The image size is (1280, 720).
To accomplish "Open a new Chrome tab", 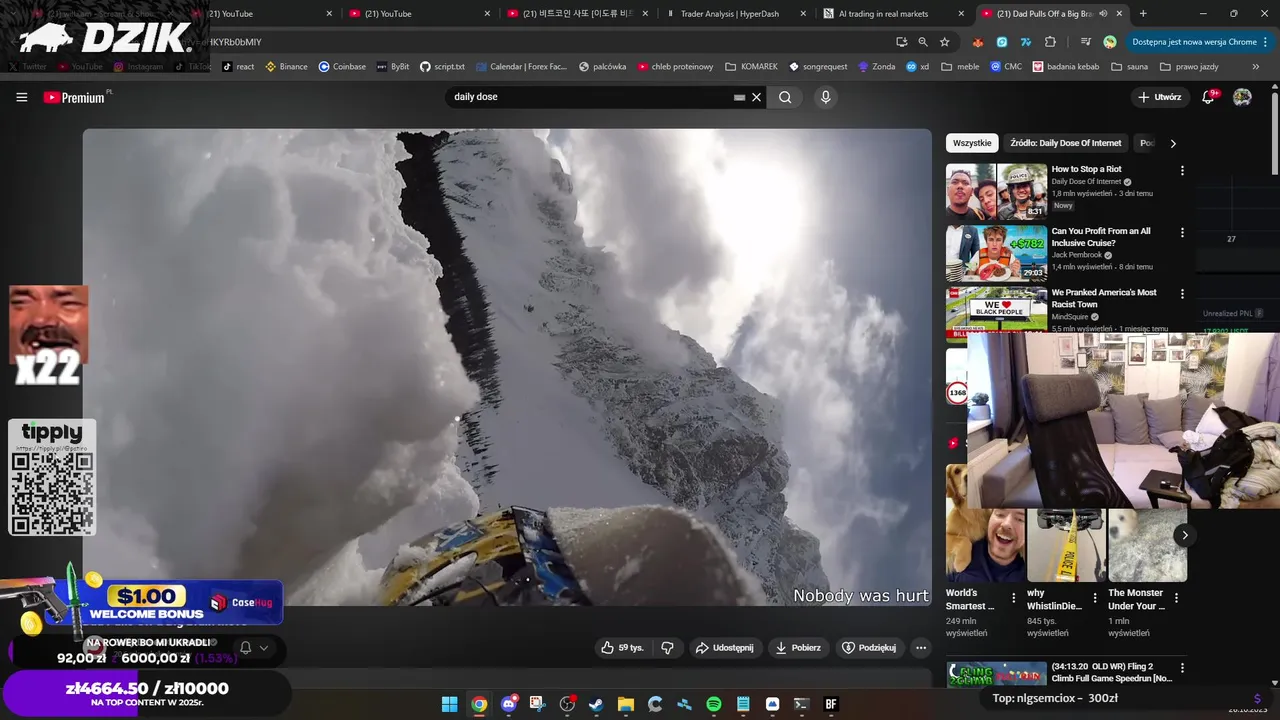I will [1143, 14].
